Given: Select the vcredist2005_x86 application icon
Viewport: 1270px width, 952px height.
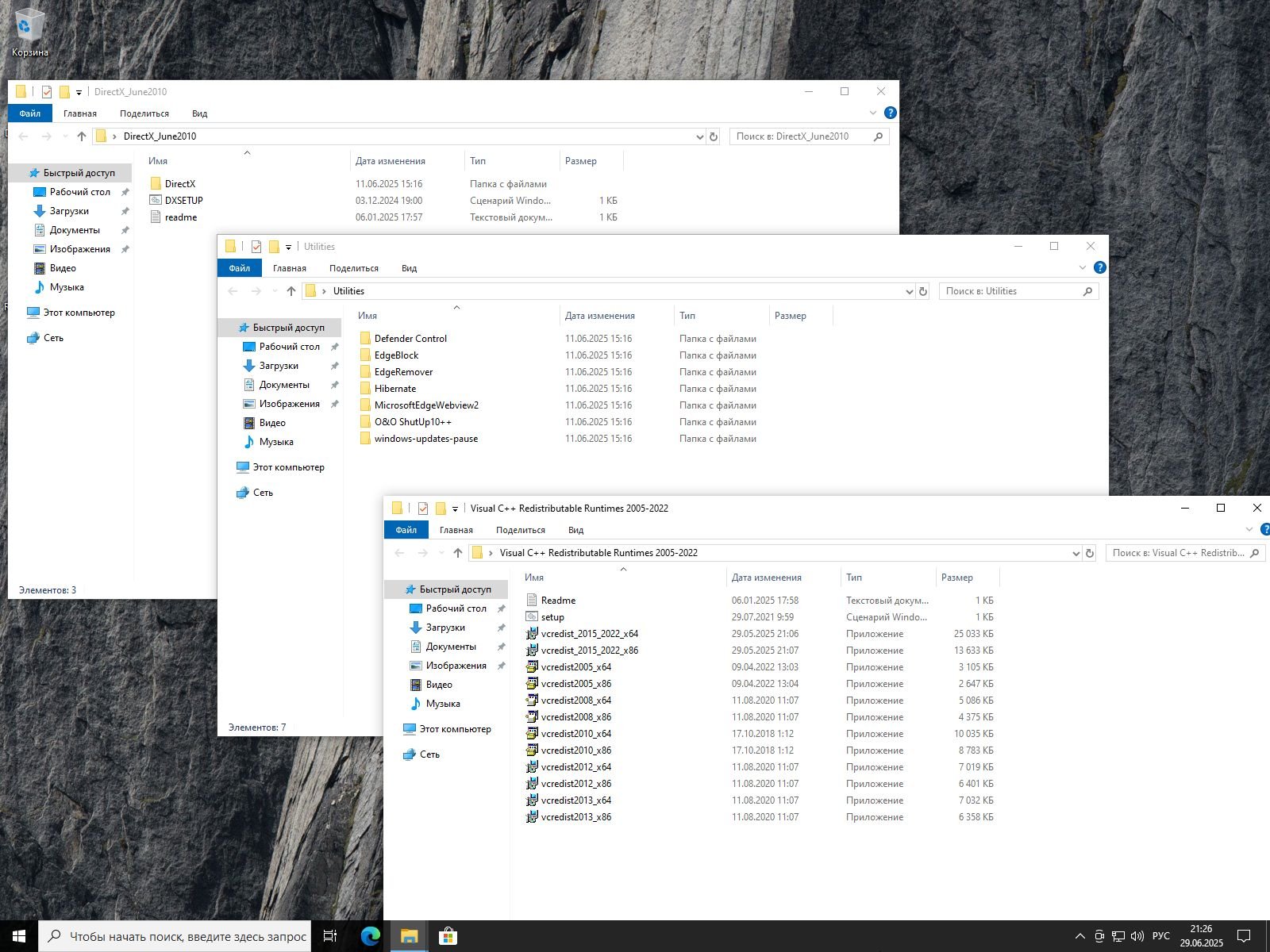Looking at the screenshot, I should tap(532, 684).
